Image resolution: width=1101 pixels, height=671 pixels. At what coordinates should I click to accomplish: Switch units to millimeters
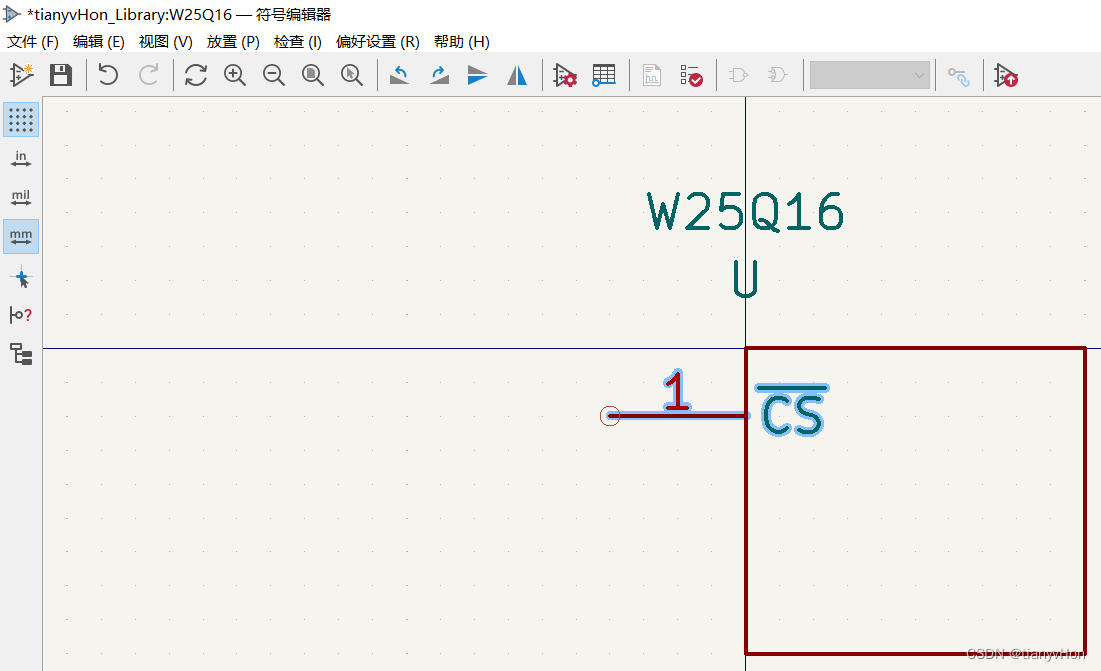(x=21, y=236)
